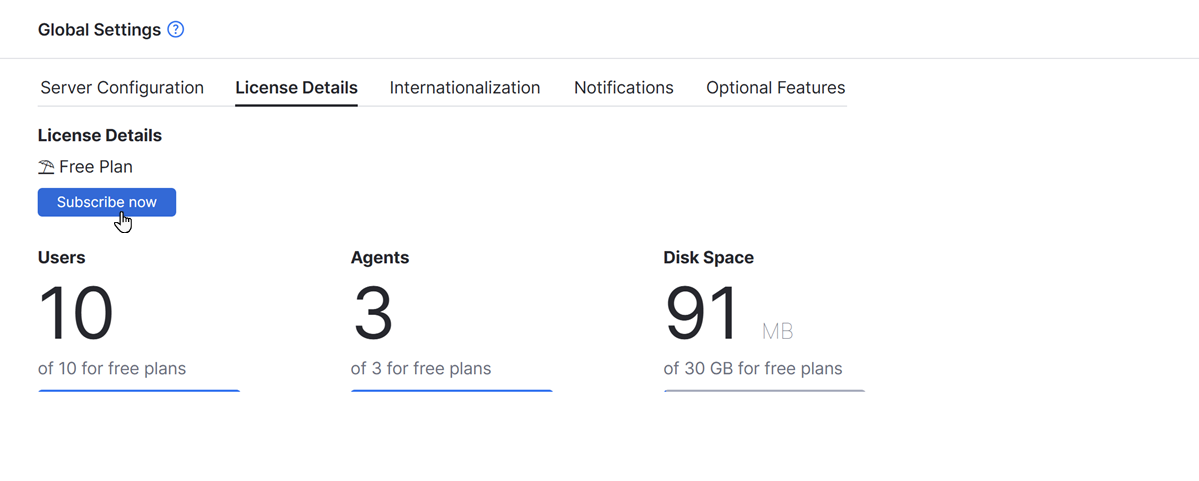Click the Users heading
Screen dimensions: 1199x481
click(62, 258)
